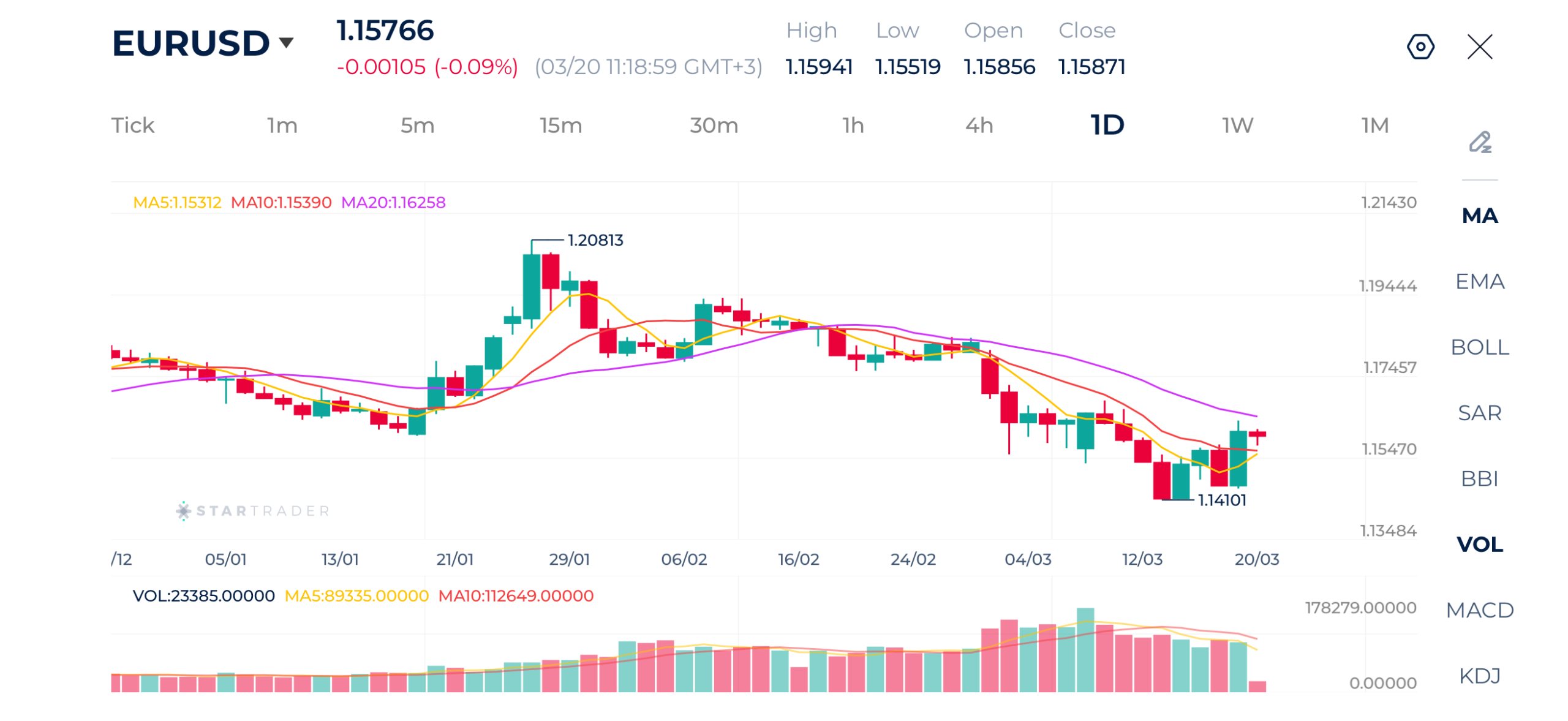
Task: Toggle the VOL volume panel
Action: (x=1479, y=545)
